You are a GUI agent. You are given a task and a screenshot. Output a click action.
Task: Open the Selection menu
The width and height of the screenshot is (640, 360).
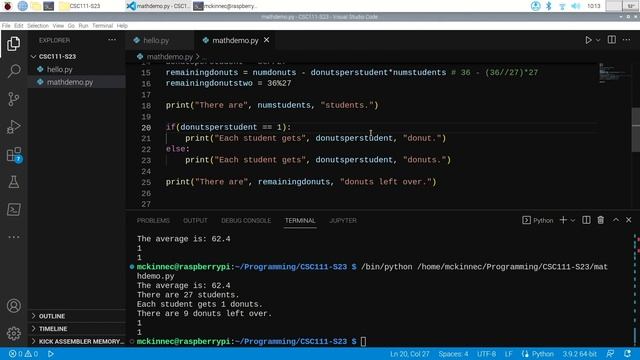[x=38, y=26]
